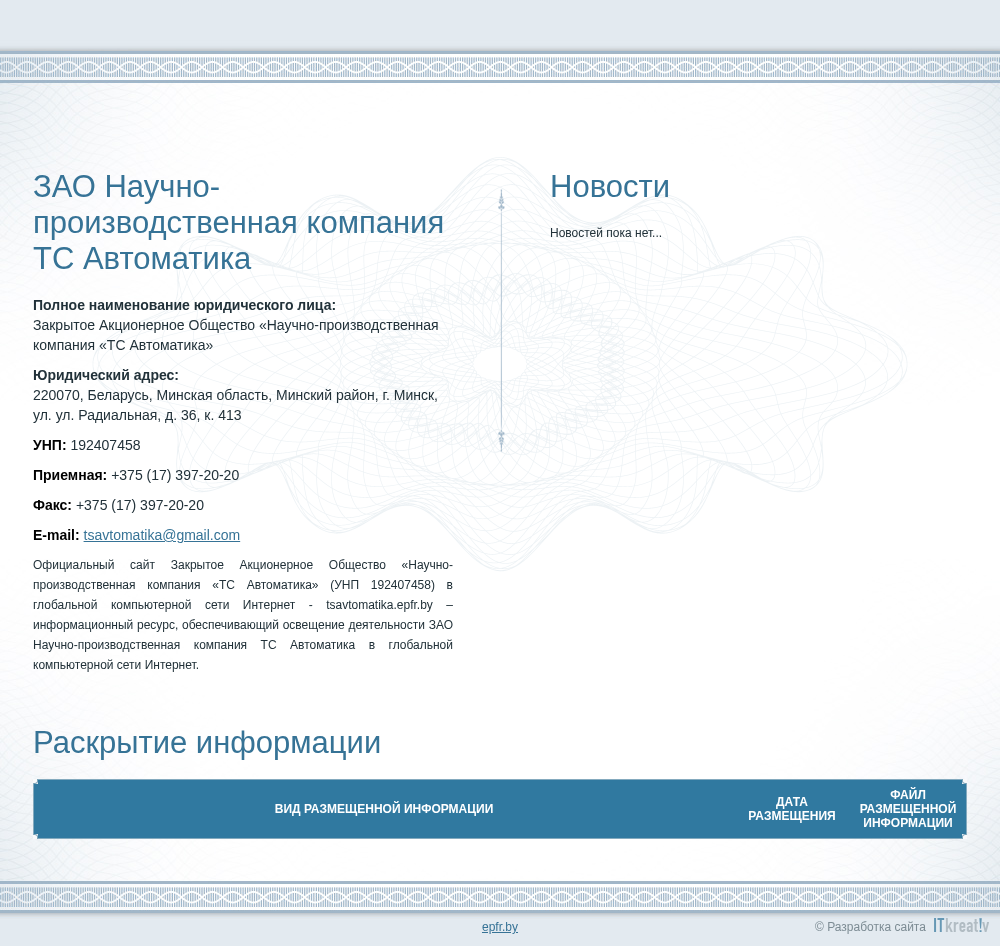Click the 'E-mail:' label
The image size is (1000, 946).
[56, 535]
